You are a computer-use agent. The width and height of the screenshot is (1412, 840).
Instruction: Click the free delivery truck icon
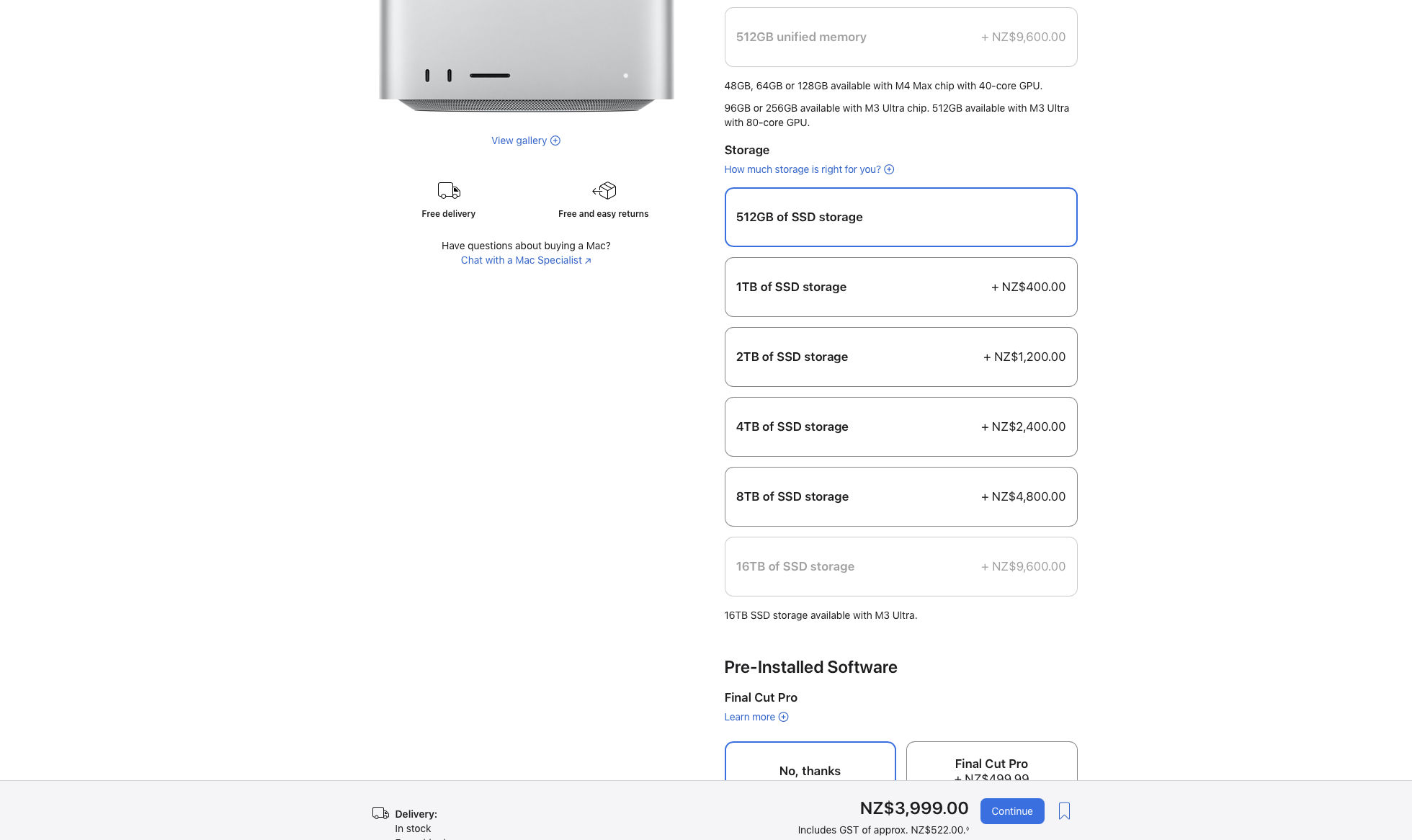pyautogui.click(x=449, y=191)
